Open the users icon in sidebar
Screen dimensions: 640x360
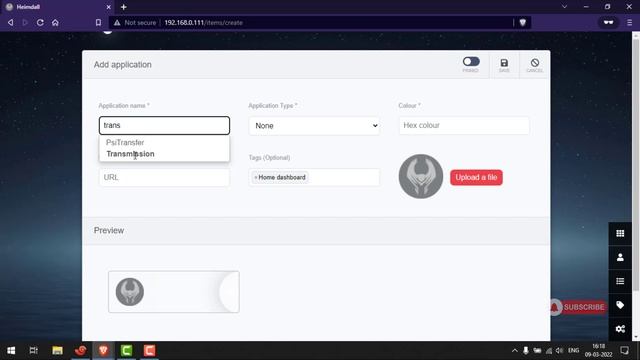(620, 257)
